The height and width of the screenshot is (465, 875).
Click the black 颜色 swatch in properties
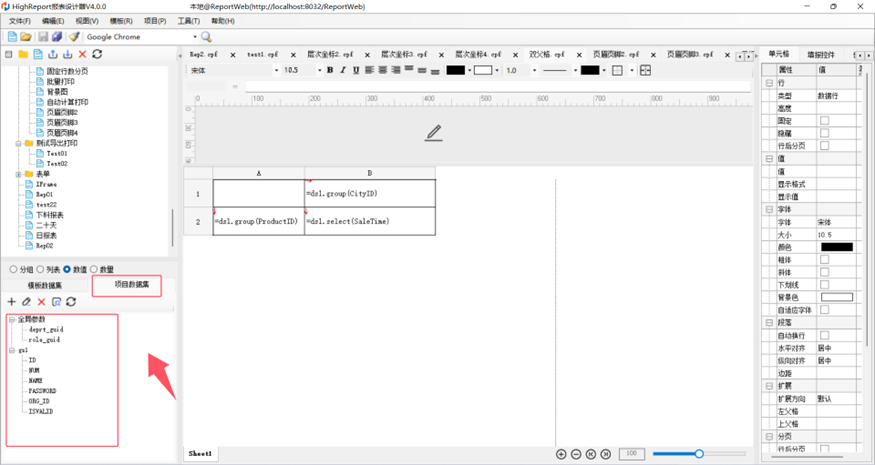coord(836,246)
